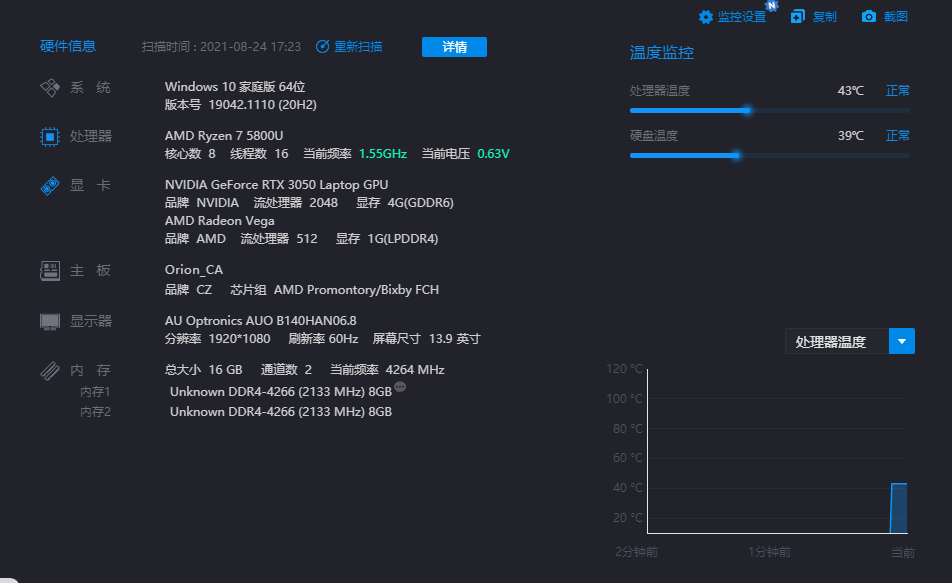The height and width of the screenshot is (583, 952).
Task: Click the 处理器温度 progress slider handle
Action: pos(747,111)
